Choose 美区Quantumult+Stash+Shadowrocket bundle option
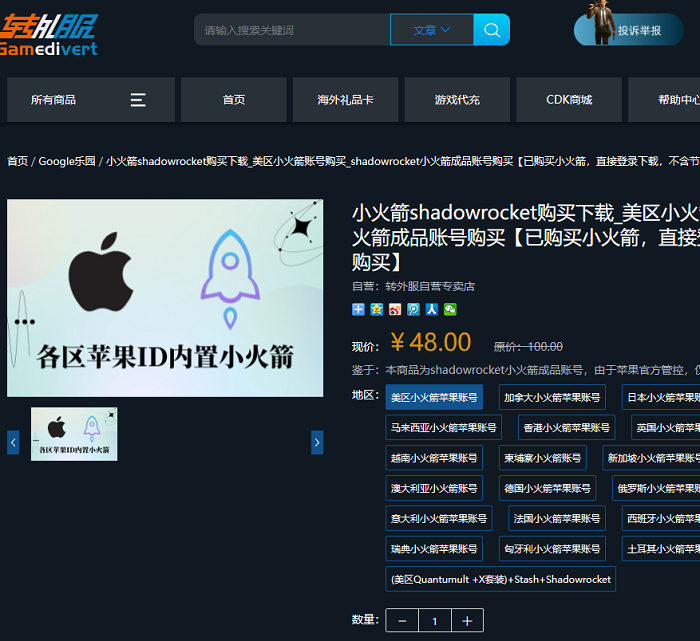 click(x=500, y=579)
